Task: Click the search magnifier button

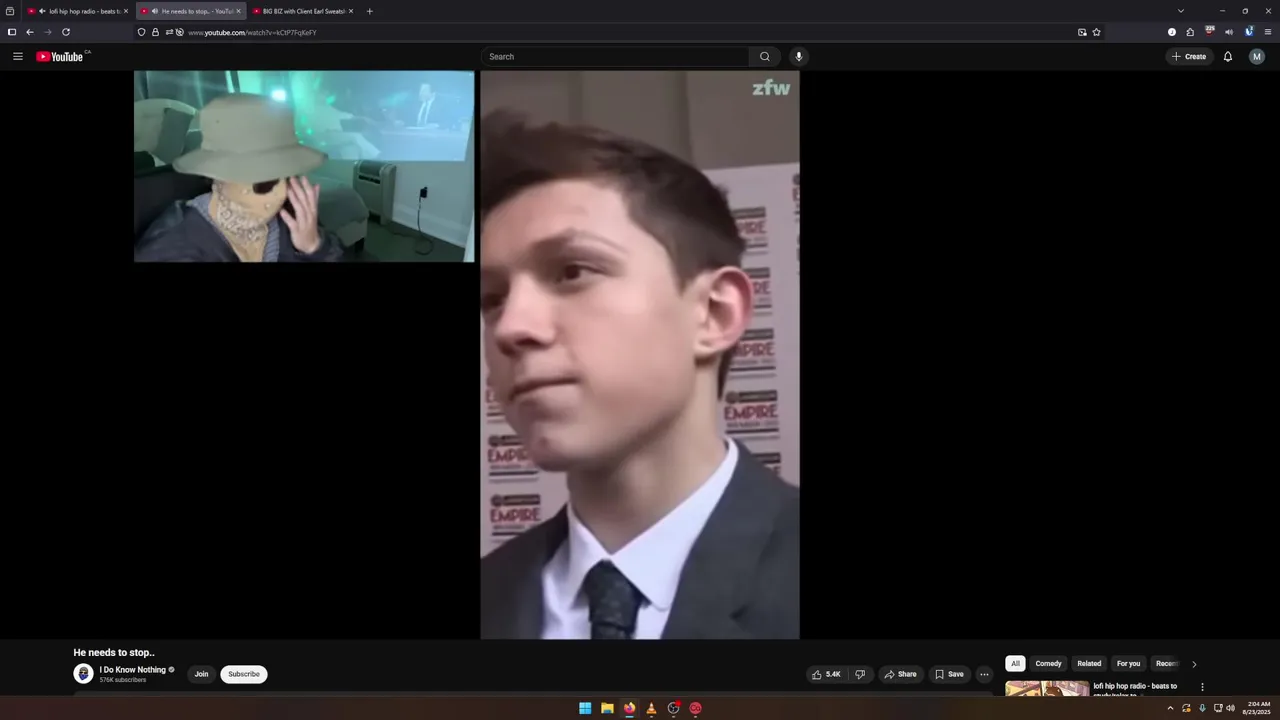Action: [765, 57]
